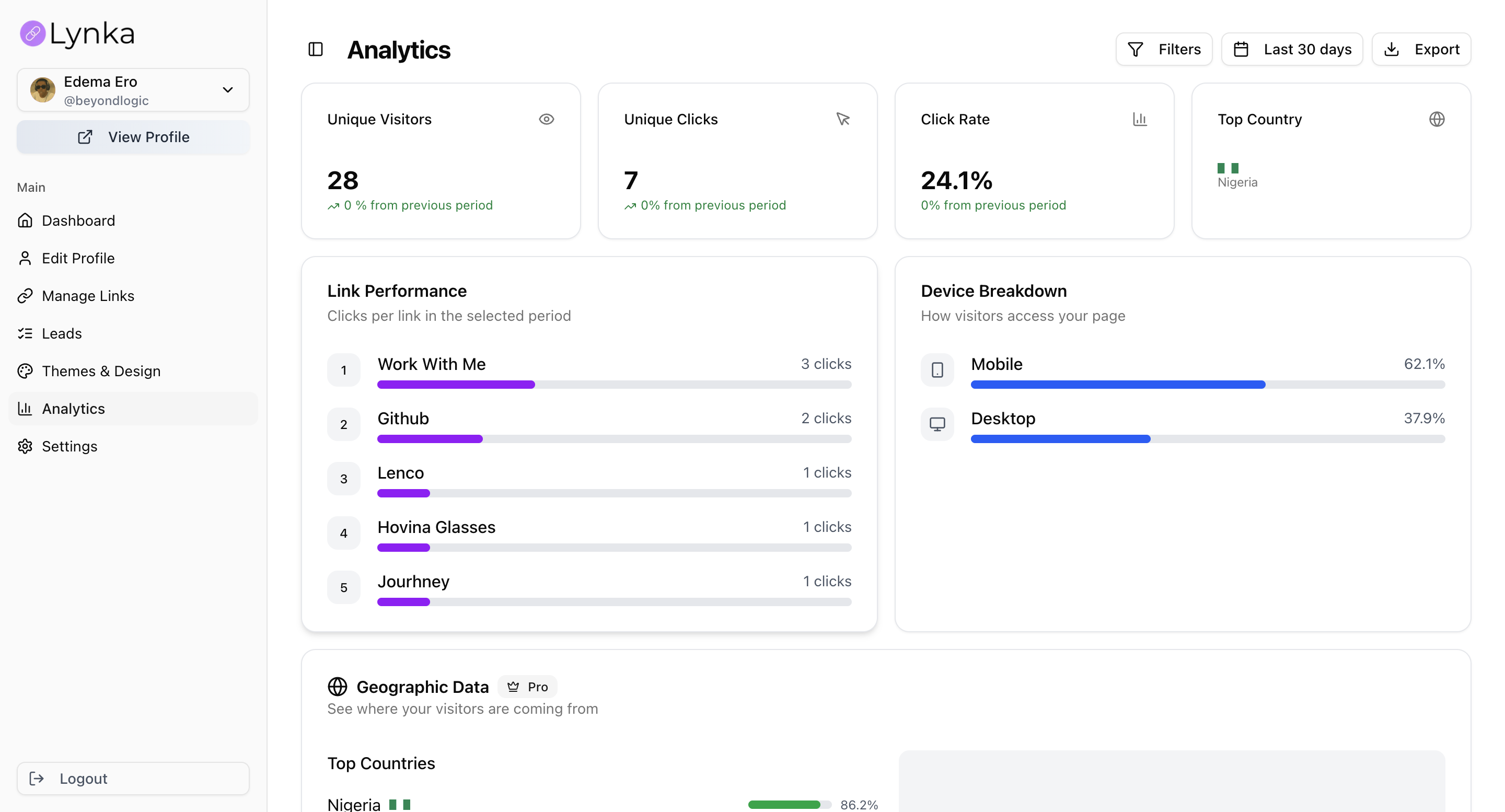Click the Link Performance heading
The image size is (1505, 812).
click(x=397, y=291)
